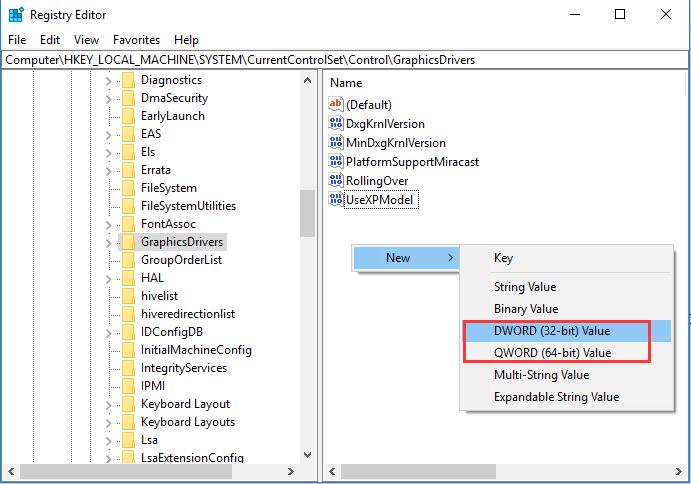Select the PlatformSupportMiracast value icon
The width and height of the screenshot is (691, 484).
tap(336, 161)
